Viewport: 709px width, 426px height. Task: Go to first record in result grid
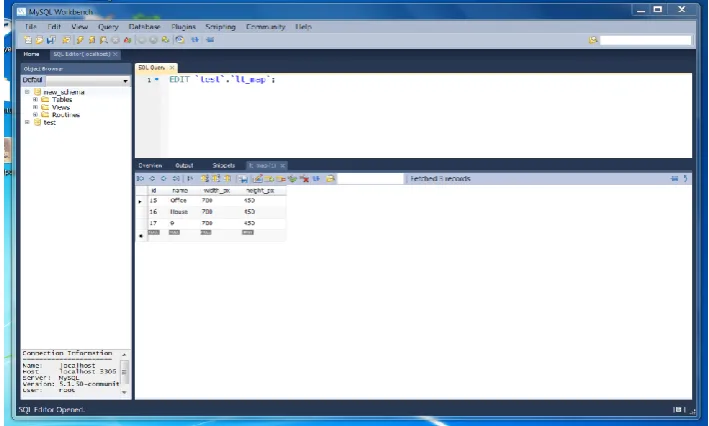coord(140,179)
